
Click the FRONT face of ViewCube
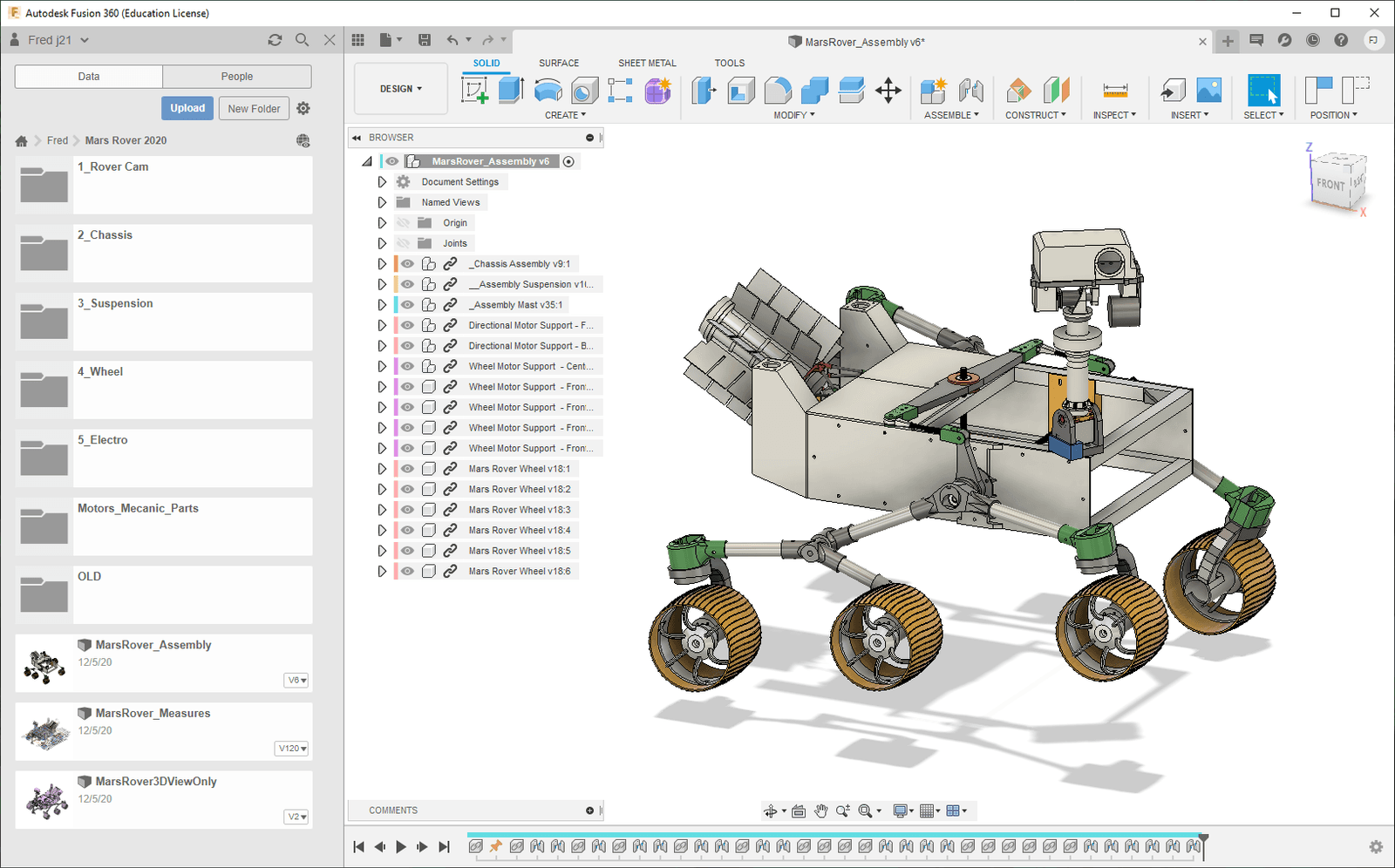tap(1330, 184)
